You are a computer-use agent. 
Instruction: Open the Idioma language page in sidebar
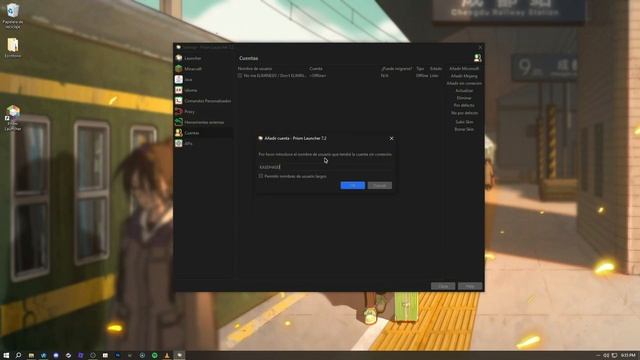pyautogui.click(x=204, y=90)
